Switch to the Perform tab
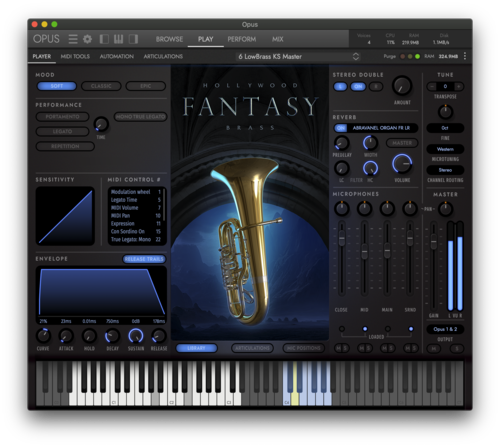This screenshot has width=500, height=447. point(242,39)
